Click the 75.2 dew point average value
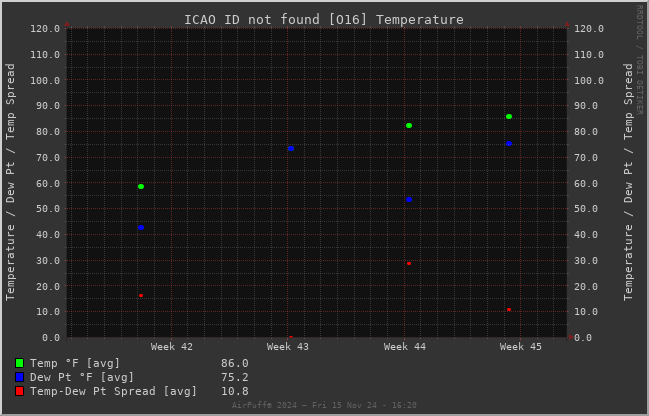649x416 pixels. (x=235, y=378)
